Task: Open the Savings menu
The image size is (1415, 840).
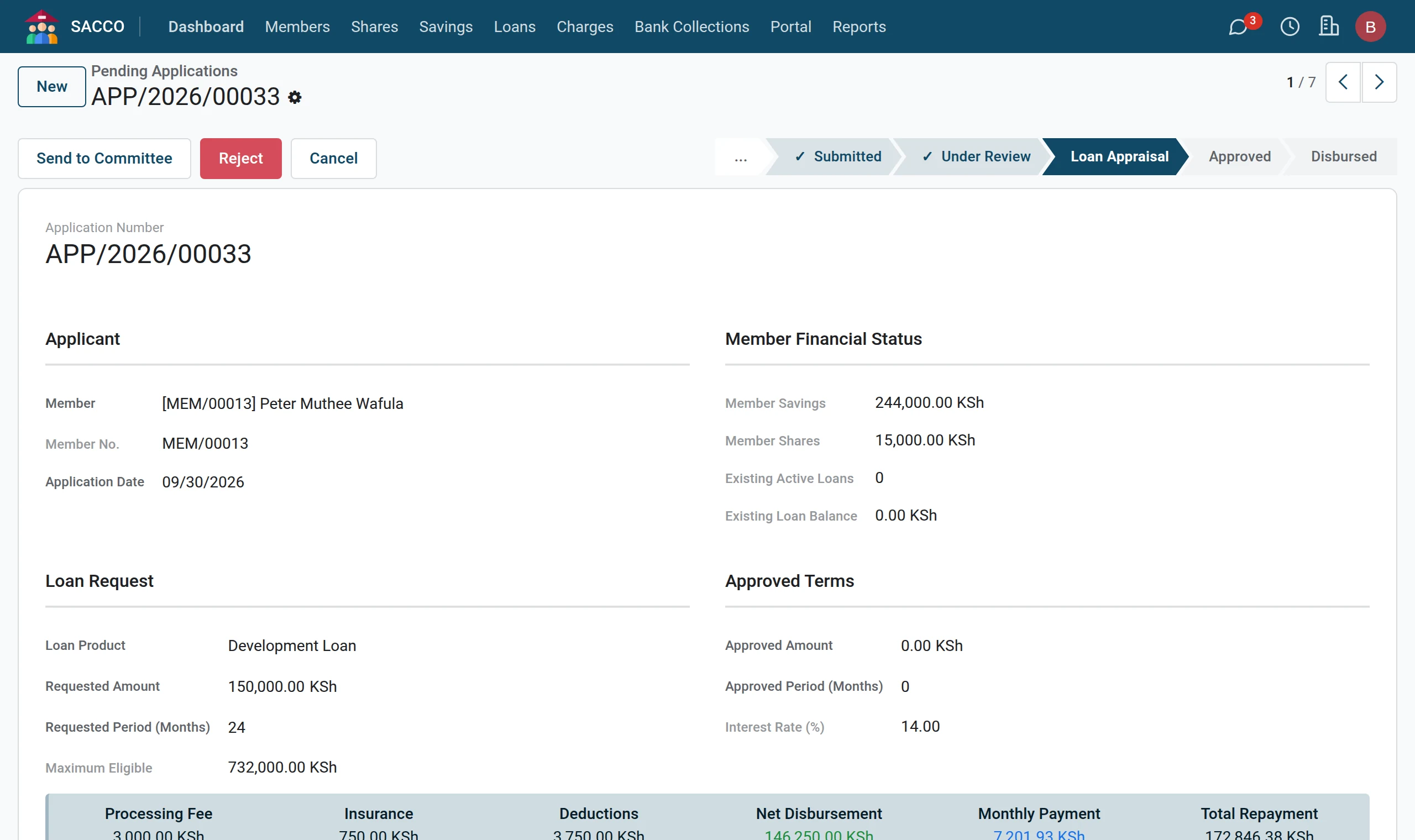Action: click(446, 27)
